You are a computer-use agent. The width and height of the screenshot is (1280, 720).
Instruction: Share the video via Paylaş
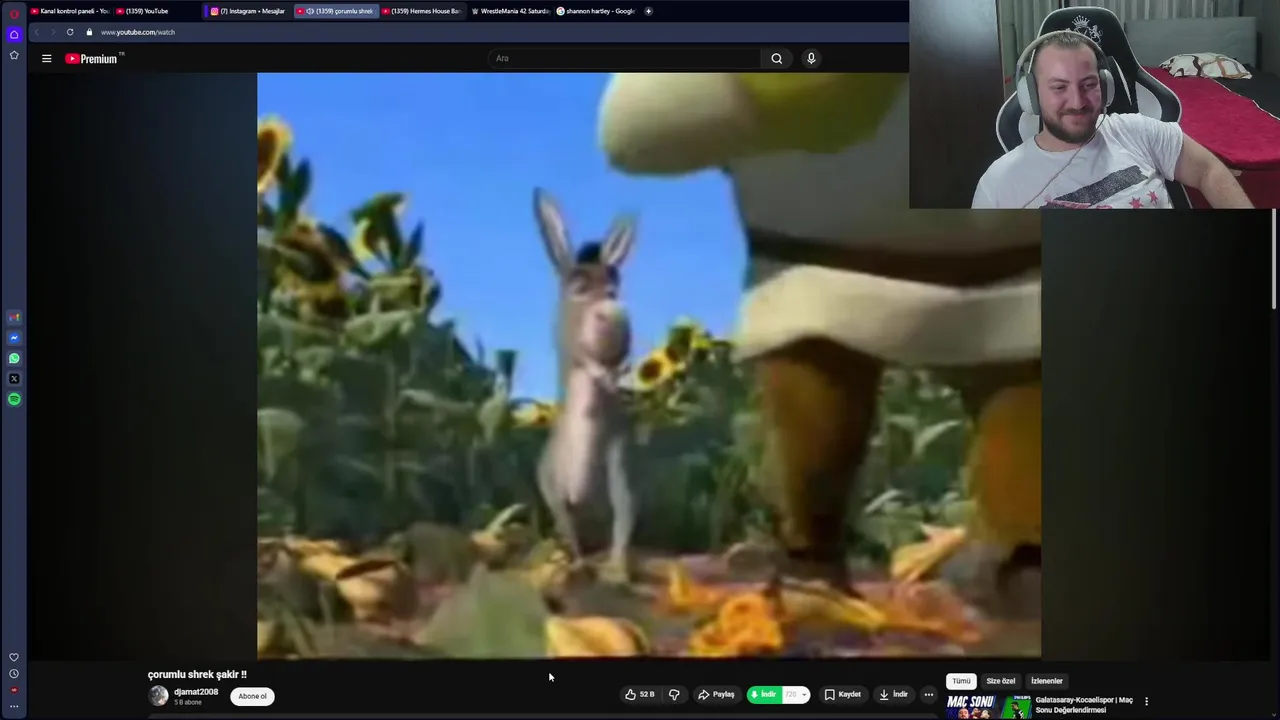[x=716, y=694]
